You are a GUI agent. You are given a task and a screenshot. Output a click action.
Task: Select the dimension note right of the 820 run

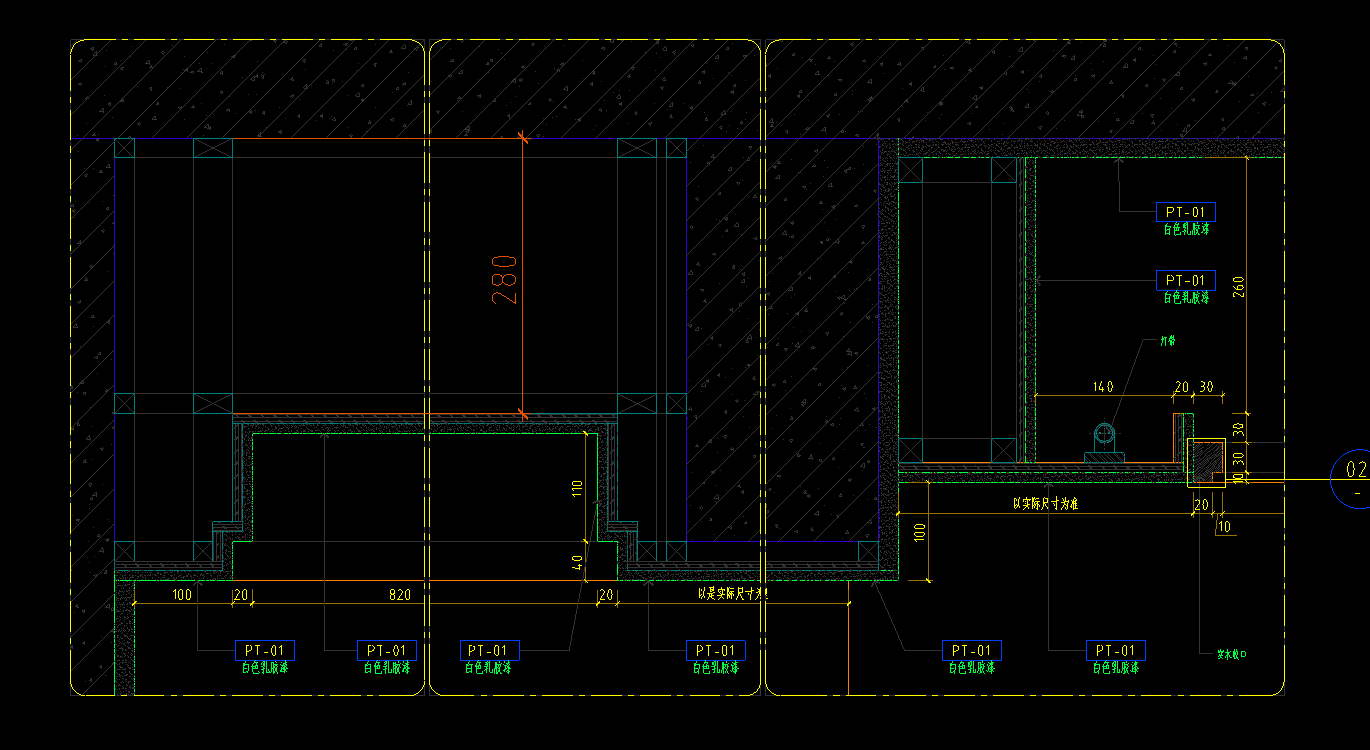coord(735,594)
